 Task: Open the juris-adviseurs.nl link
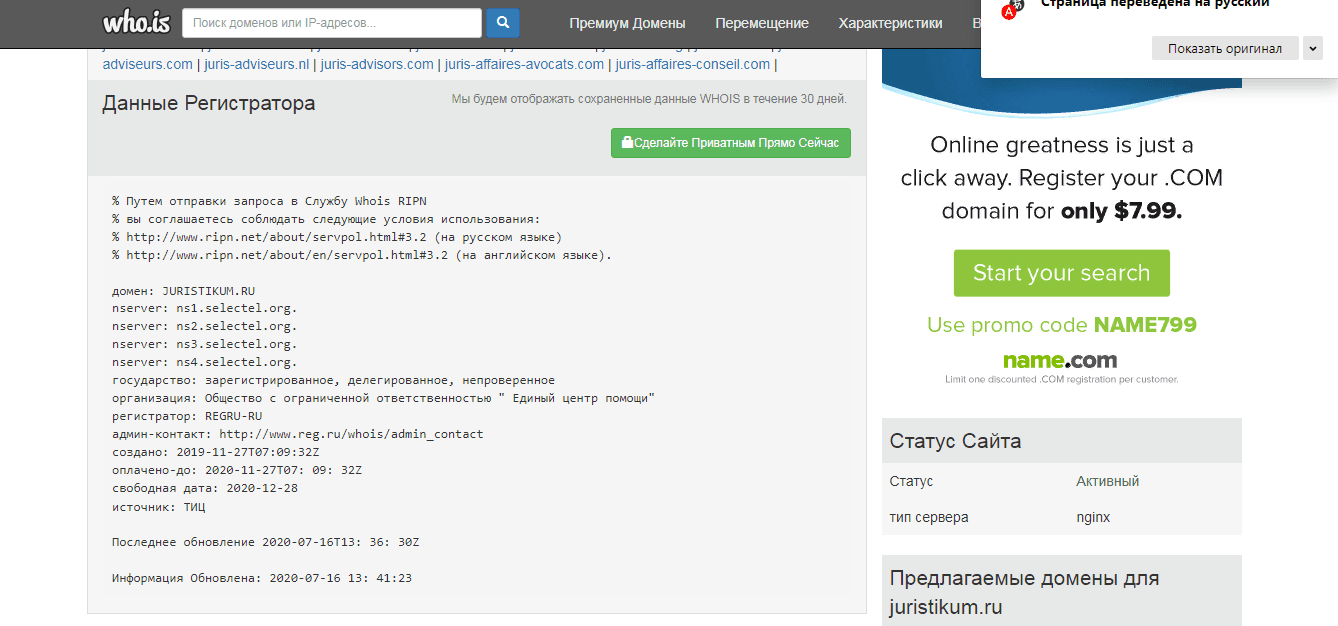pyautogui.click(x=257, y=64)
